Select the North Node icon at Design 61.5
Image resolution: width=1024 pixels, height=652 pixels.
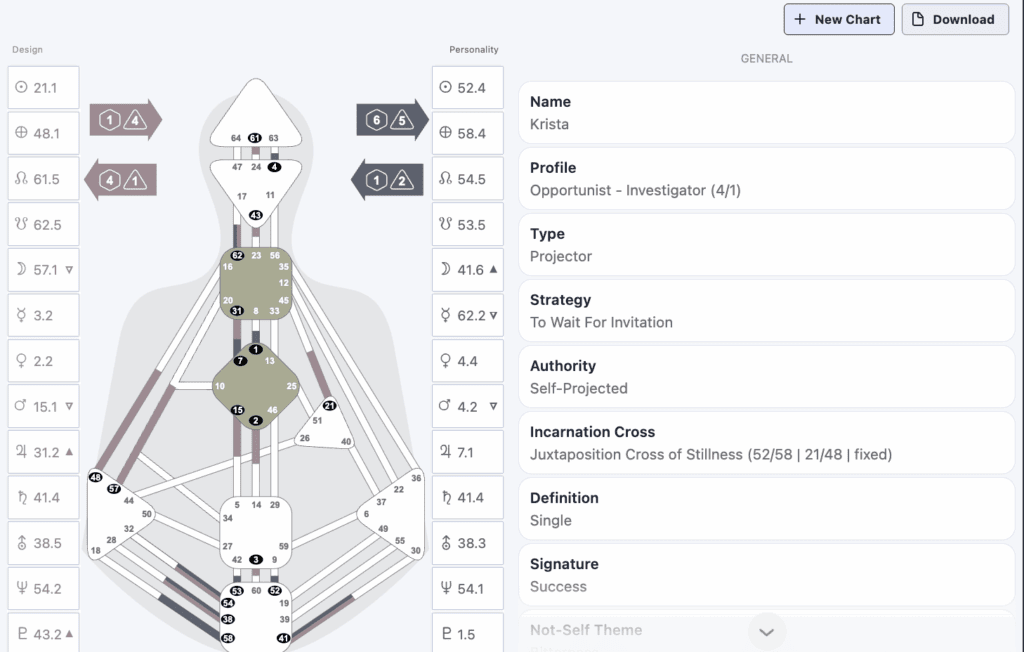(x=20, y=179)
